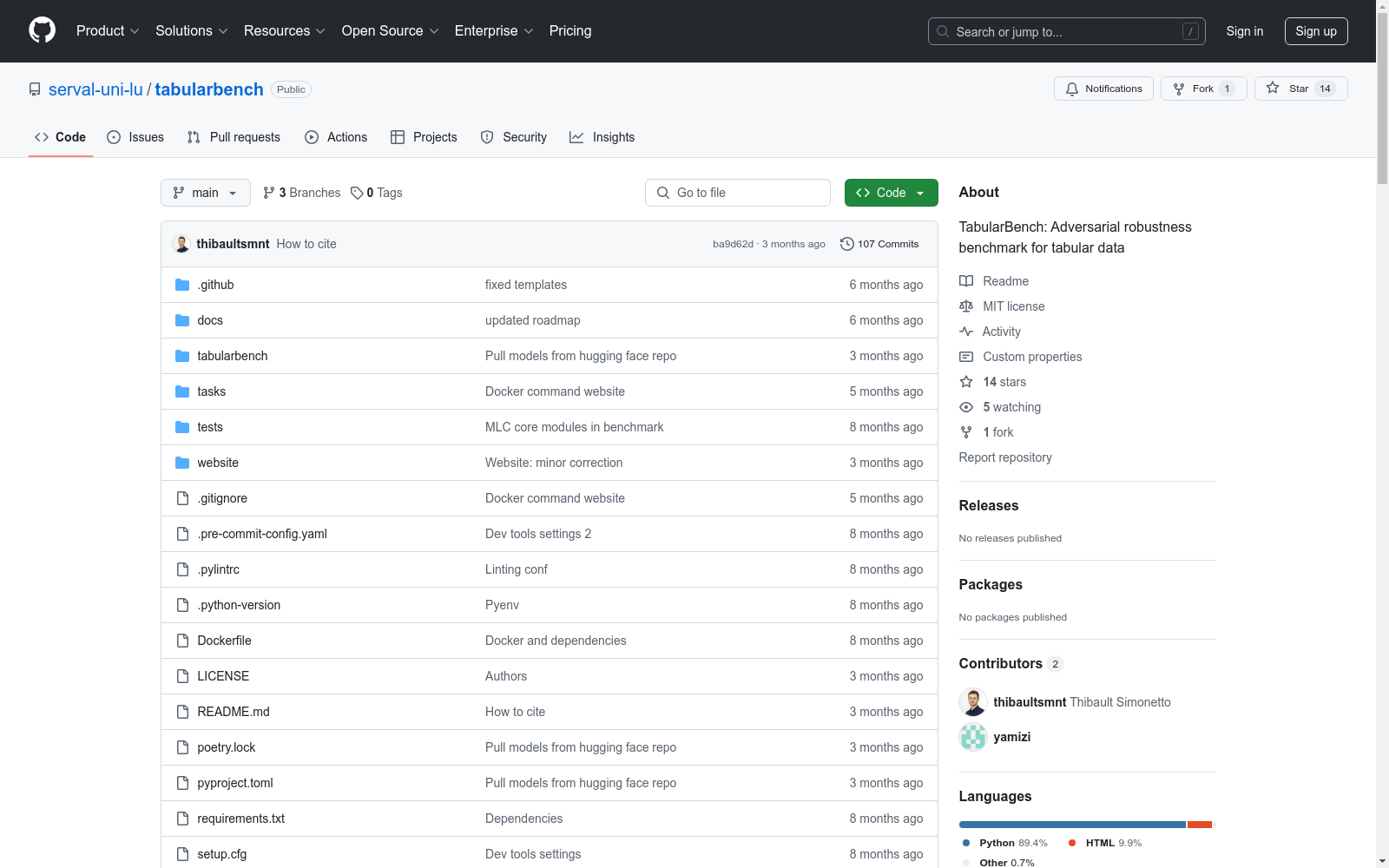Click the GitHub logo icon
The height and width of the screenshot is (868, 1389).
(x=42, y=30)
